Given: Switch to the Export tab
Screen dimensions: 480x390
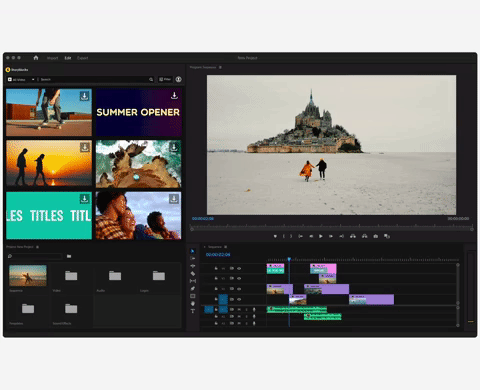Looking at the screenshot, I should [83, 58].
